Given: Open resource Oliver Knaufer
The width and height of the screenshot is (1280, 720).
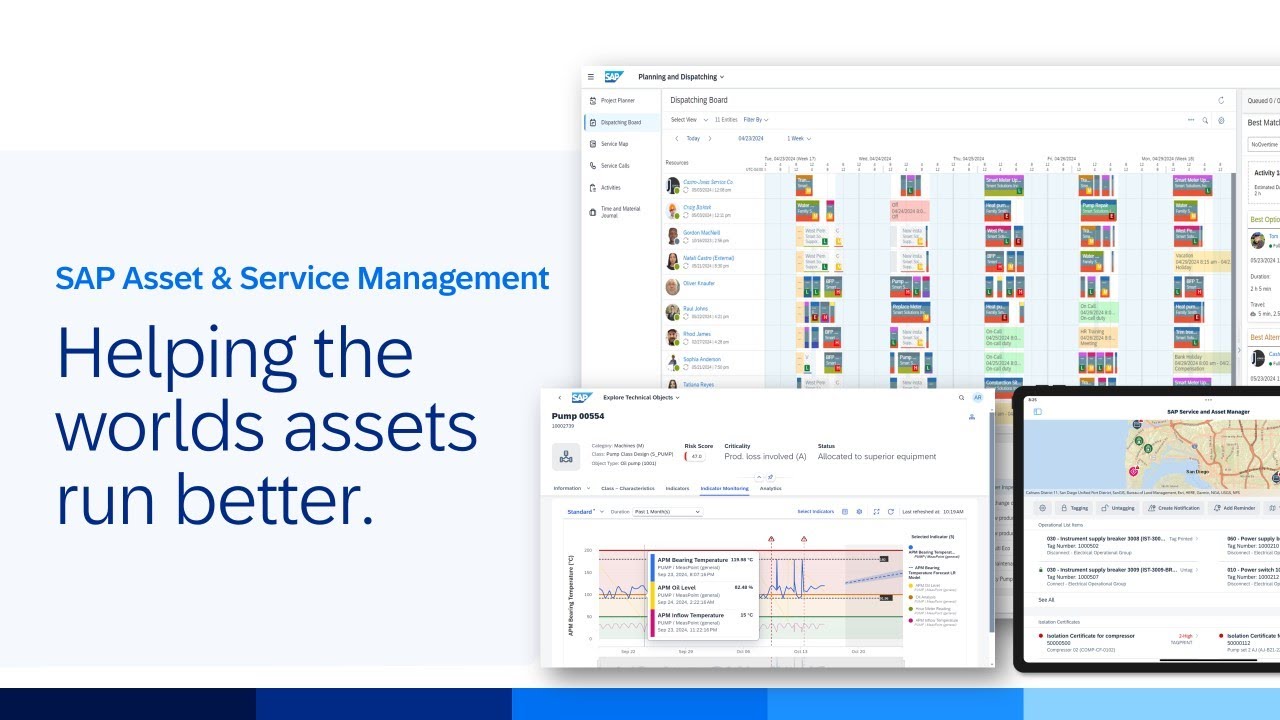Looking at the screenshot, I should [x=699, y=283].
